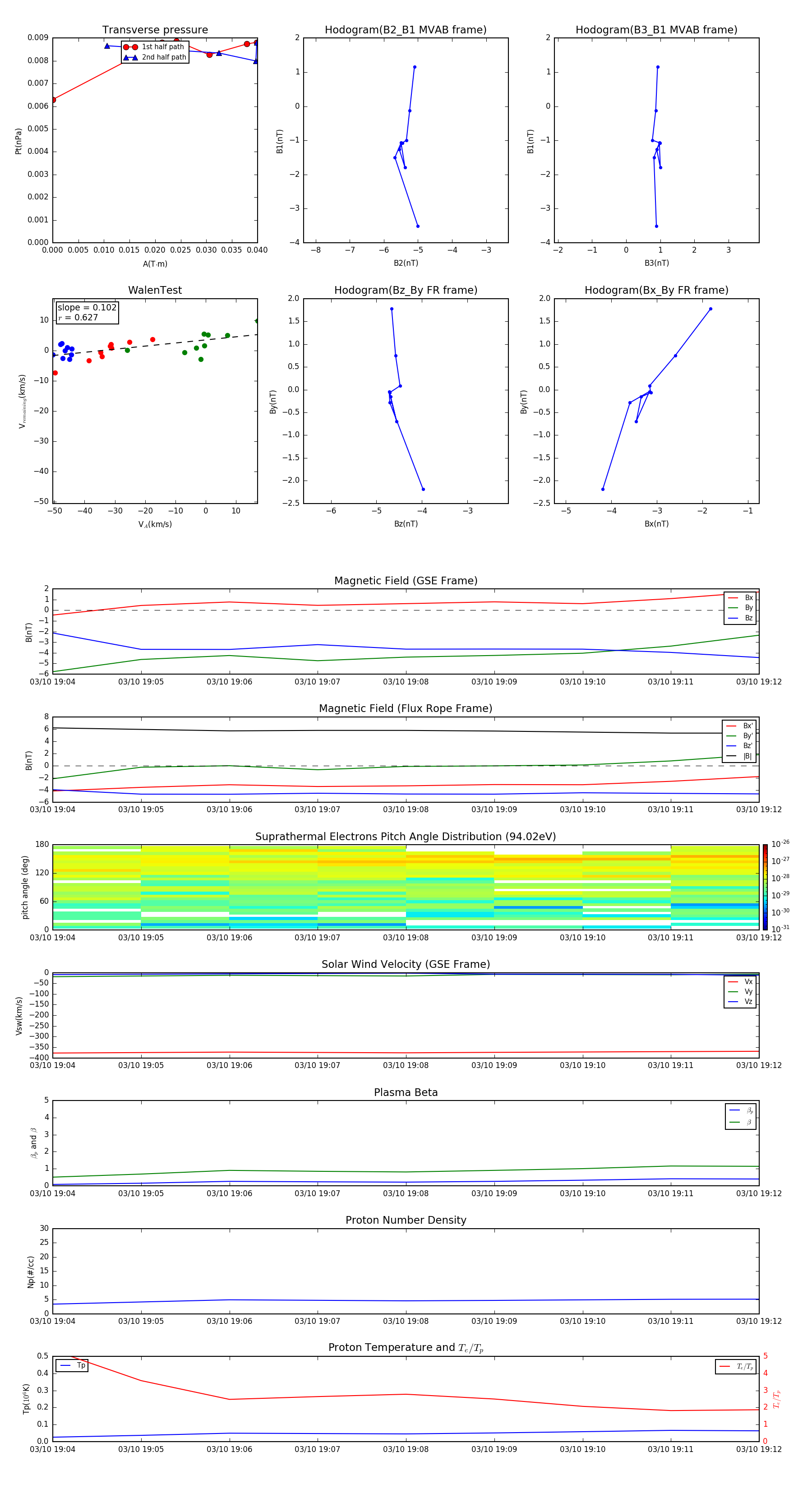Click the 'Hodogram(B3_B1 MVAB frame)' title

(x=656, y=30)
